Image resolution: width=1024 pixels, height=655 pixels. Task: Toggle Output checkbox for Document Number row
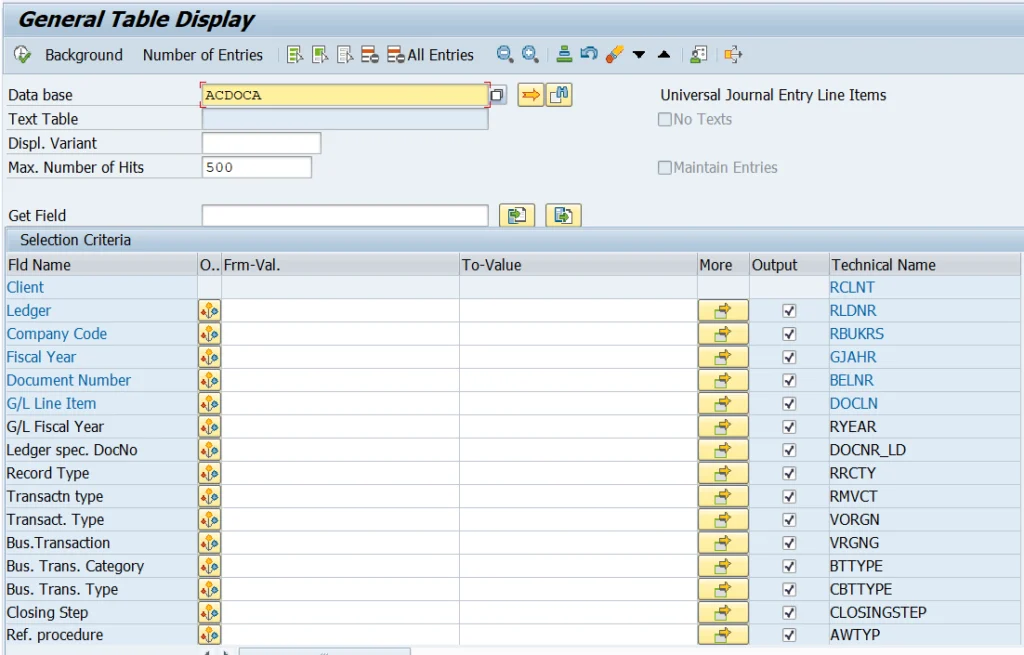click(x=789, y=381)
